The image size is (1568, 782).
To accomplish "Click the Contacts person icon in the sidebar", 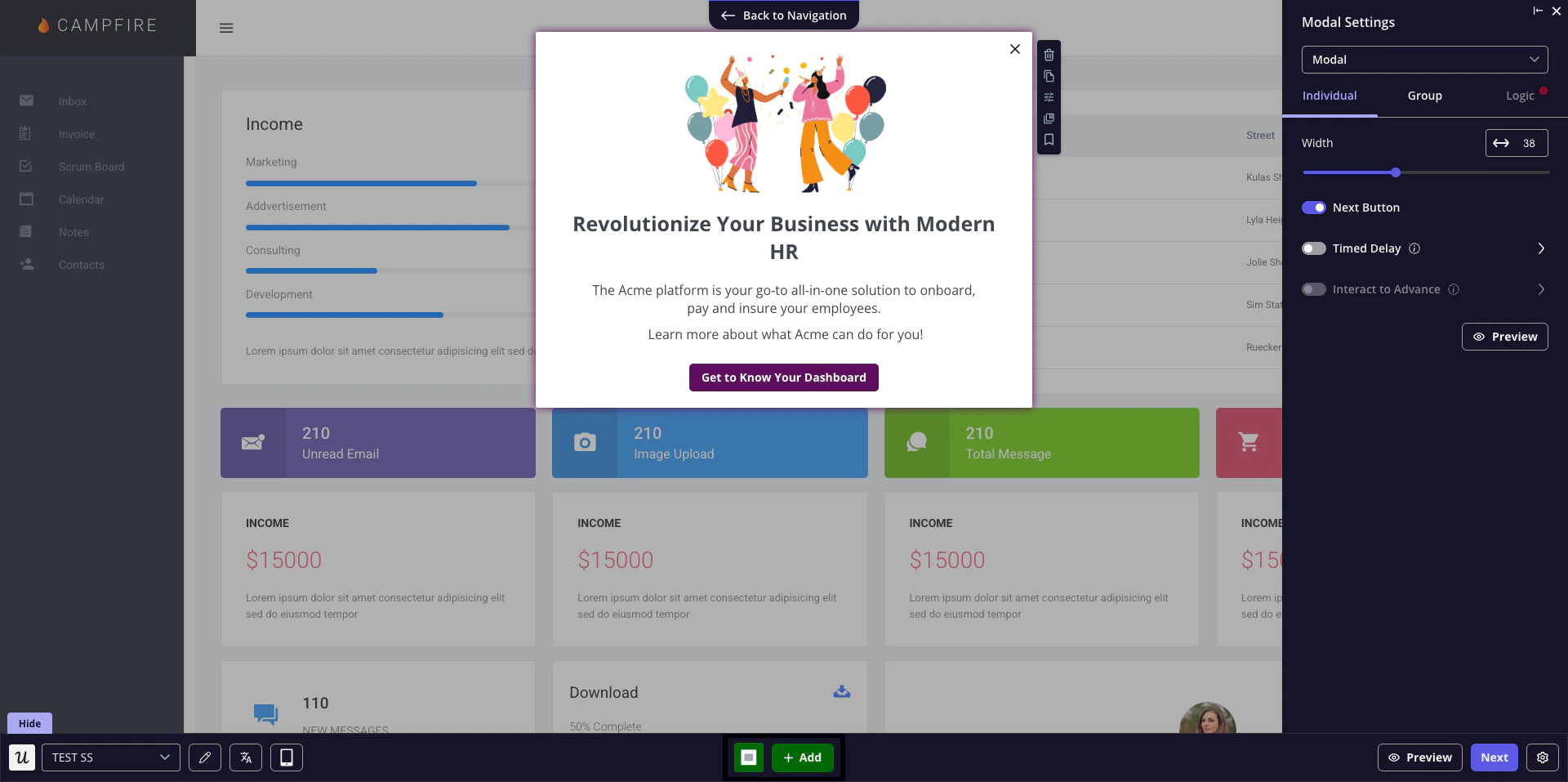I will pyautogui.click(x=26, y=264).
